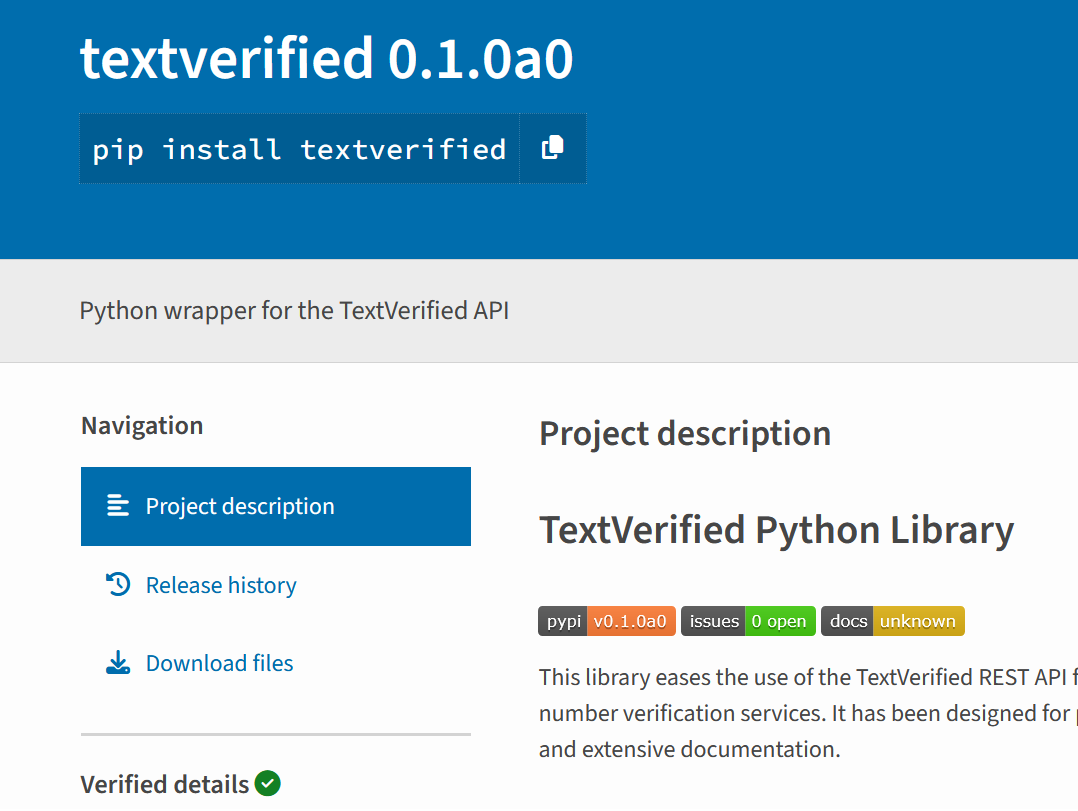Open the Project description navigation tab

(x=276, y=507)
